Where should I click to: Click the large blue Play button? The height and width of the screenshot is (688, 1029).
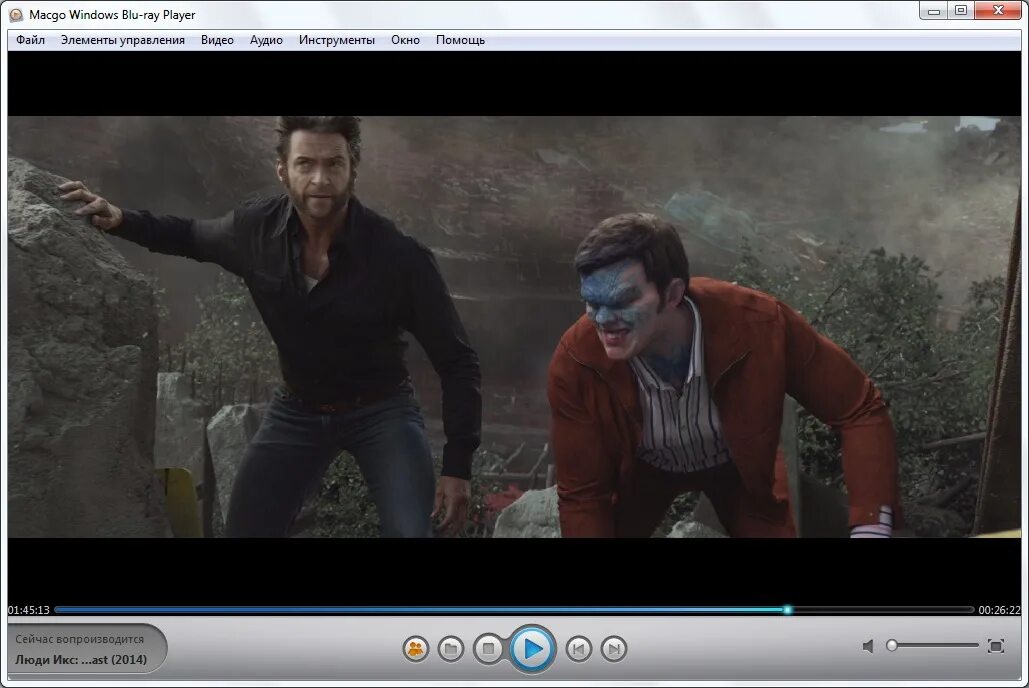coord(532,649)
